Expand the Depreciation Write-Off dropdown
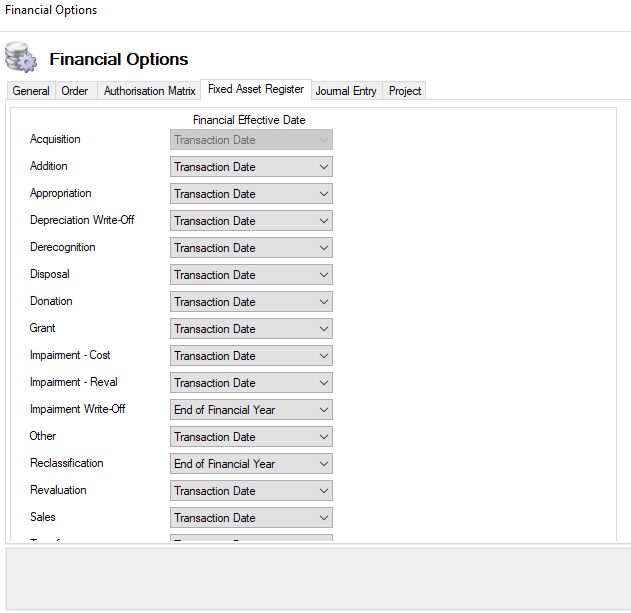Viewport: 631px width, 613px height. tap(251, 221)
